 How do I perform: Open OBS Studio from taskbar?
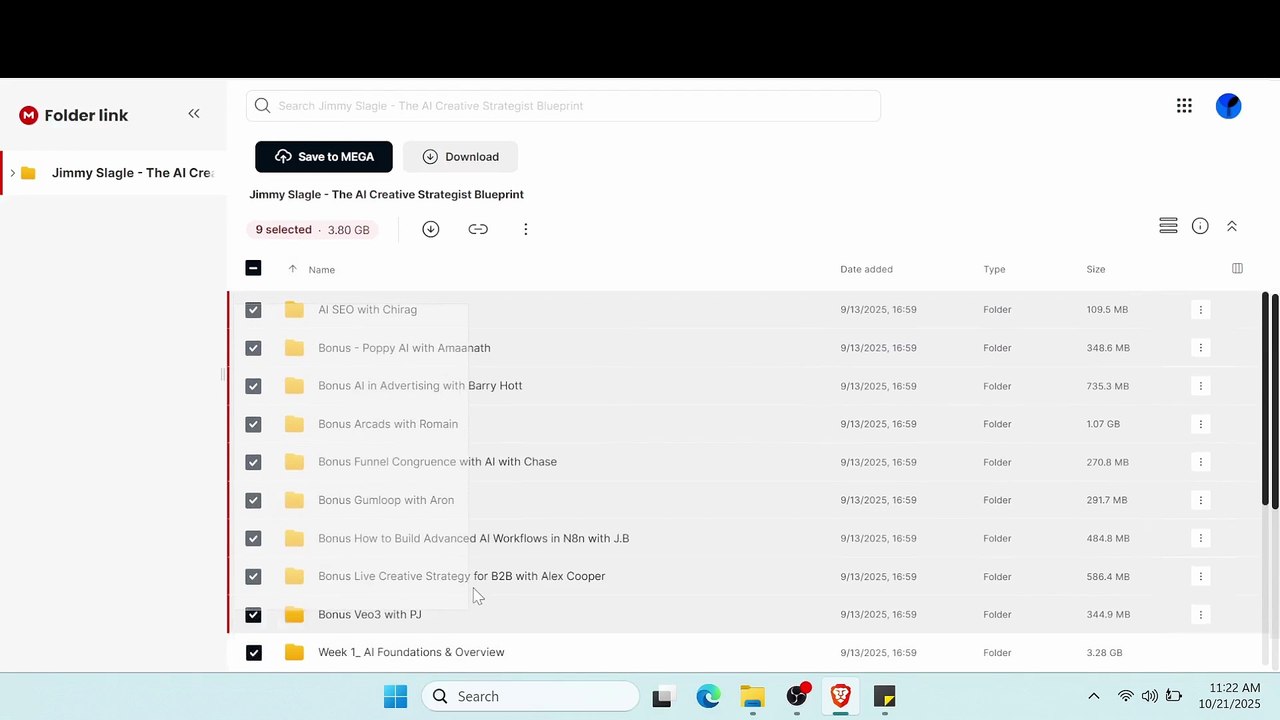[x=796, y=696]
